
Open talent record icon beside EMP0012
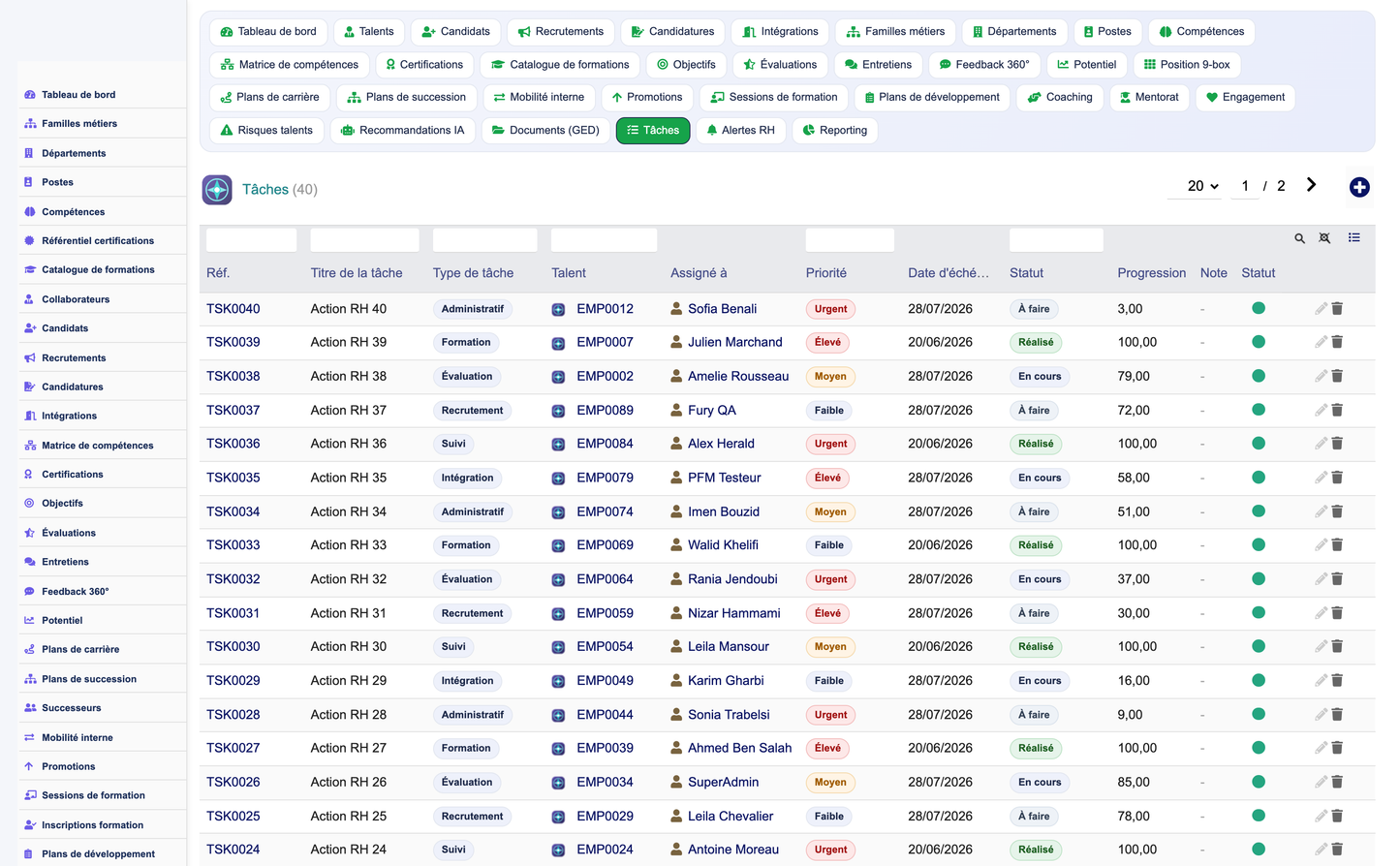[x=558, y=309]
